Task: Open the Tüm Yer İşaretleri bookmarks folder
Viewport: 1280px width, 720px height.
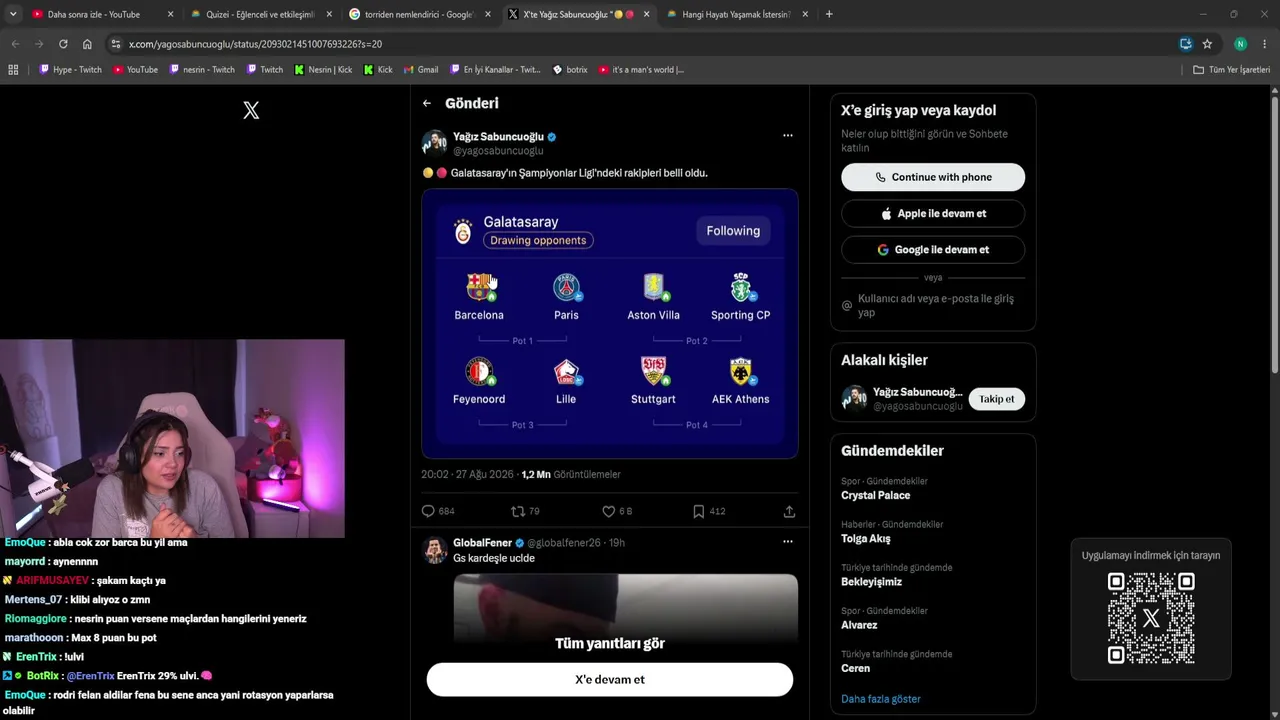Action: pyautogui.click(x=1231, y=70)
